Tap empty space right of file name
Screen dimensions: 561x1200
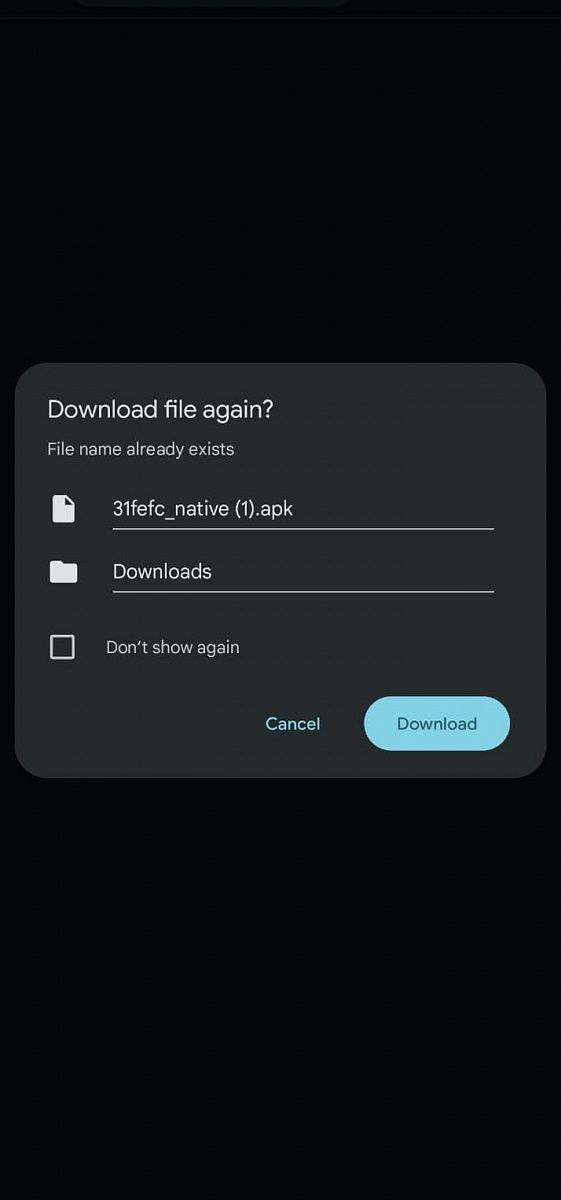point(395,508)
